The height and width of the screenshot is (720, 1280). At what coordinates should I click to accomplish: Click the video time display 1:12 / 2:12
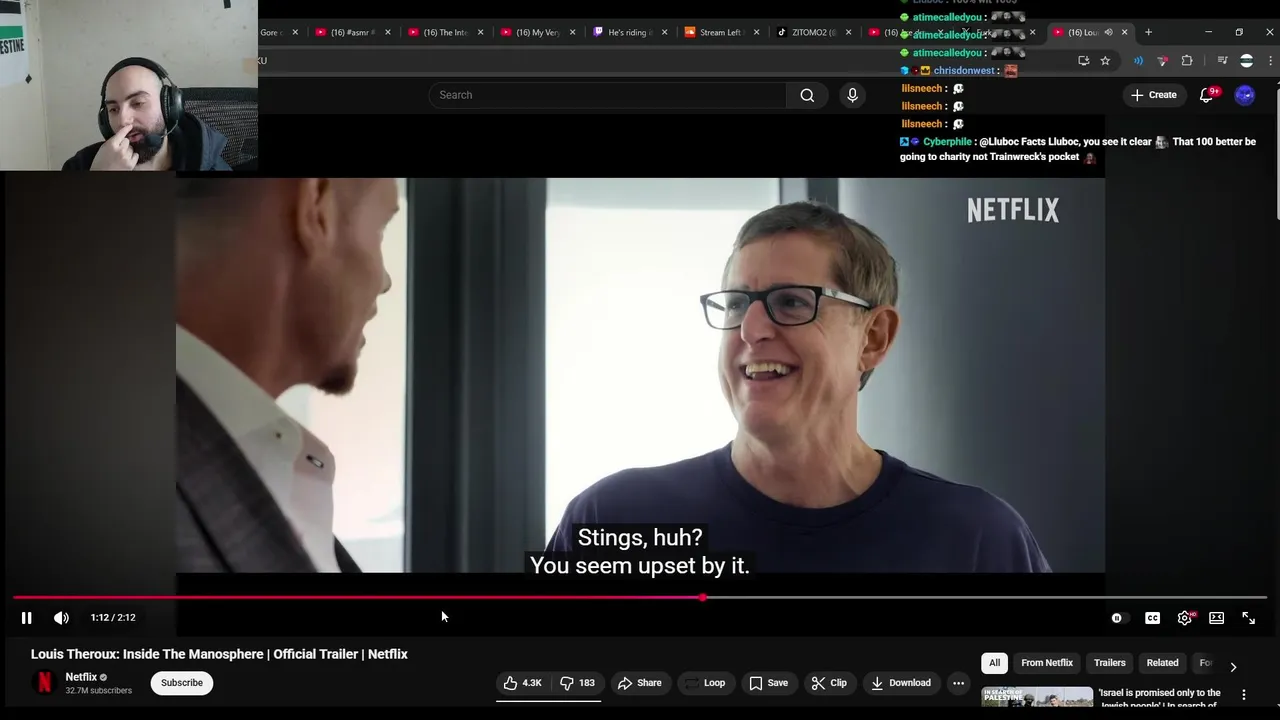[113, 618]
